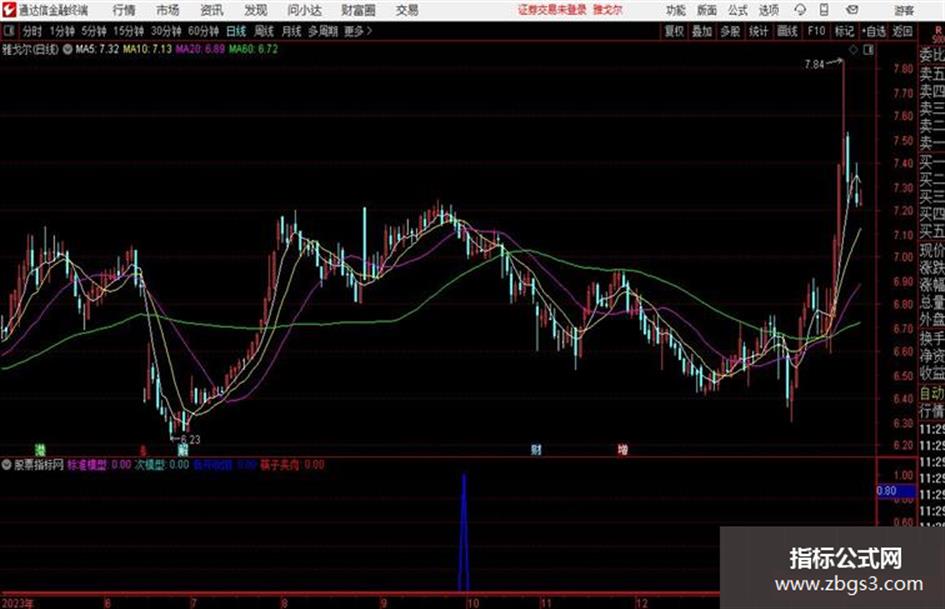Open the 财富圈 menu
945x609 pixels.
(x=358, y=10)
